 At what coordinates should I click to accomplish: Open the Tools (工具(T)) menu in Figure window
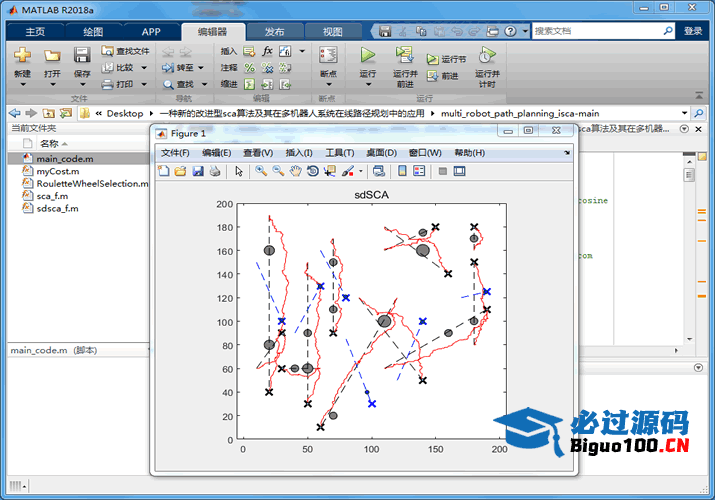click(340, 153)
